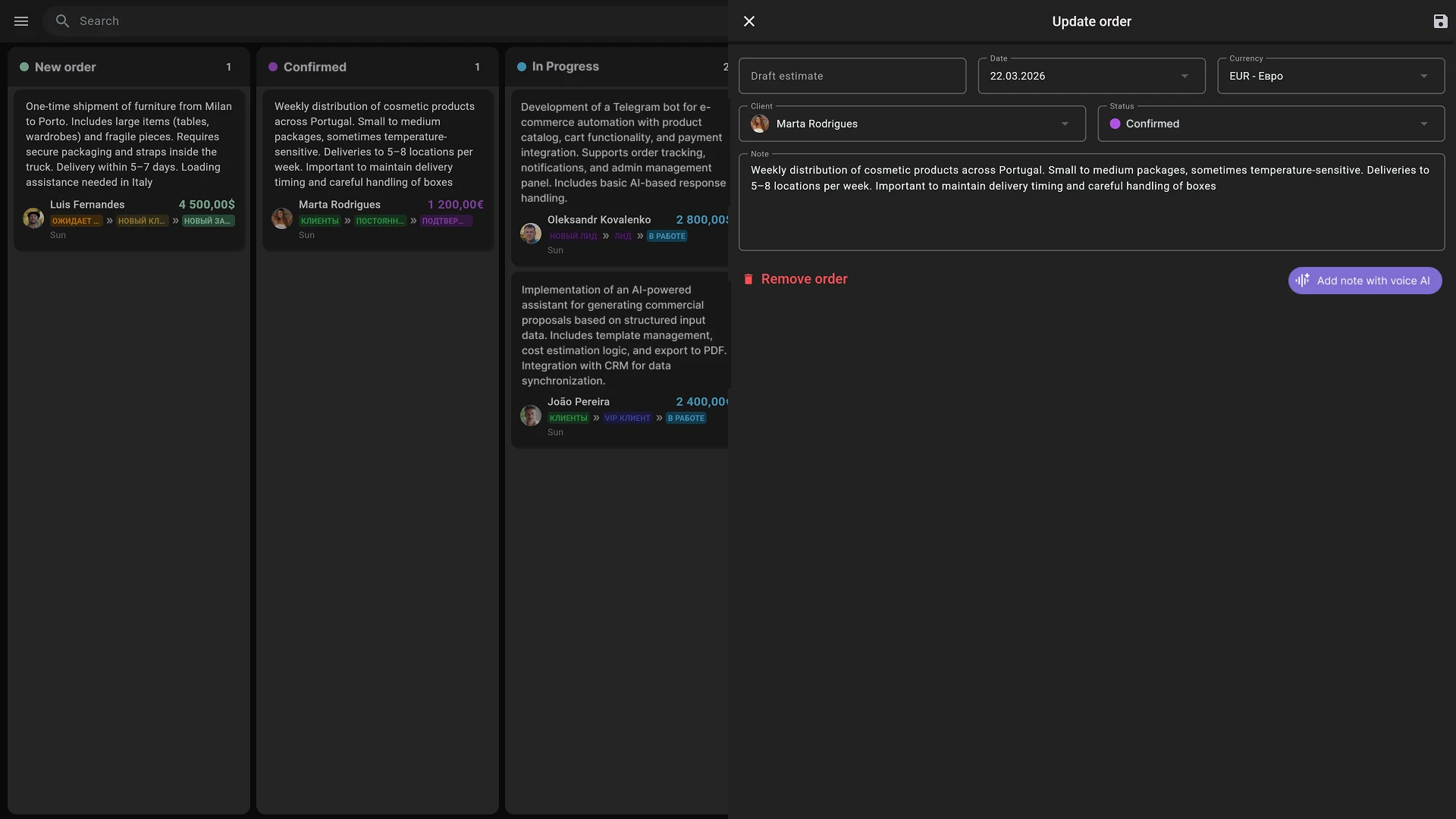Open the Date dropdown
This screenshot has width=1456, height=819.
point(1185,76)
